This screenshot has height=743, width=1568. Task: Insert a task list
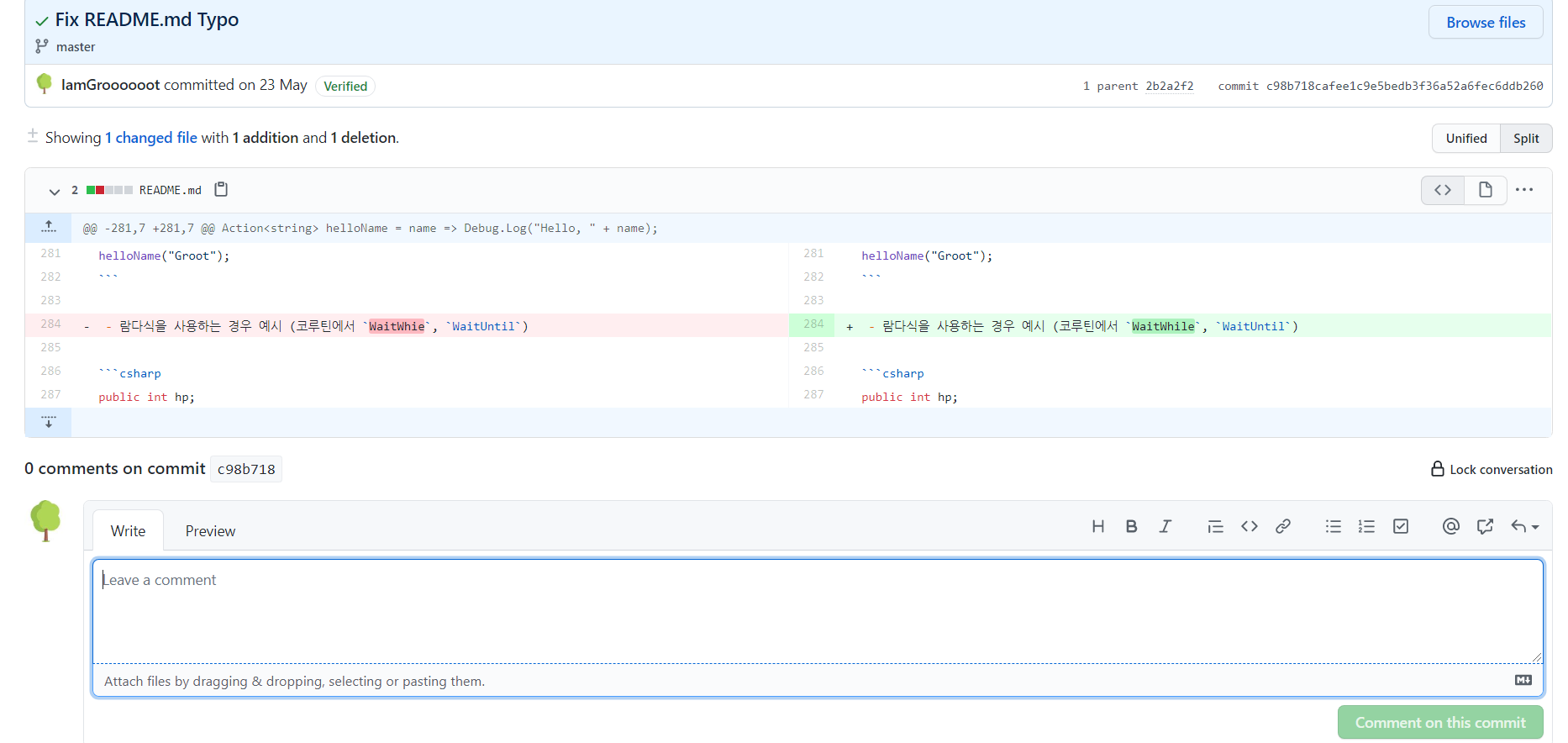click(x=1400, y=526)
